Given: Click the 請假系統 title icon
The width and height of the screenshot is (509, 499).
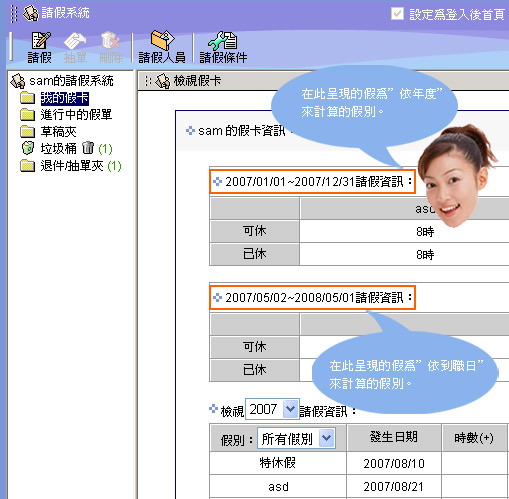Looking at the screenshot, I should click(x=31, y=13).
